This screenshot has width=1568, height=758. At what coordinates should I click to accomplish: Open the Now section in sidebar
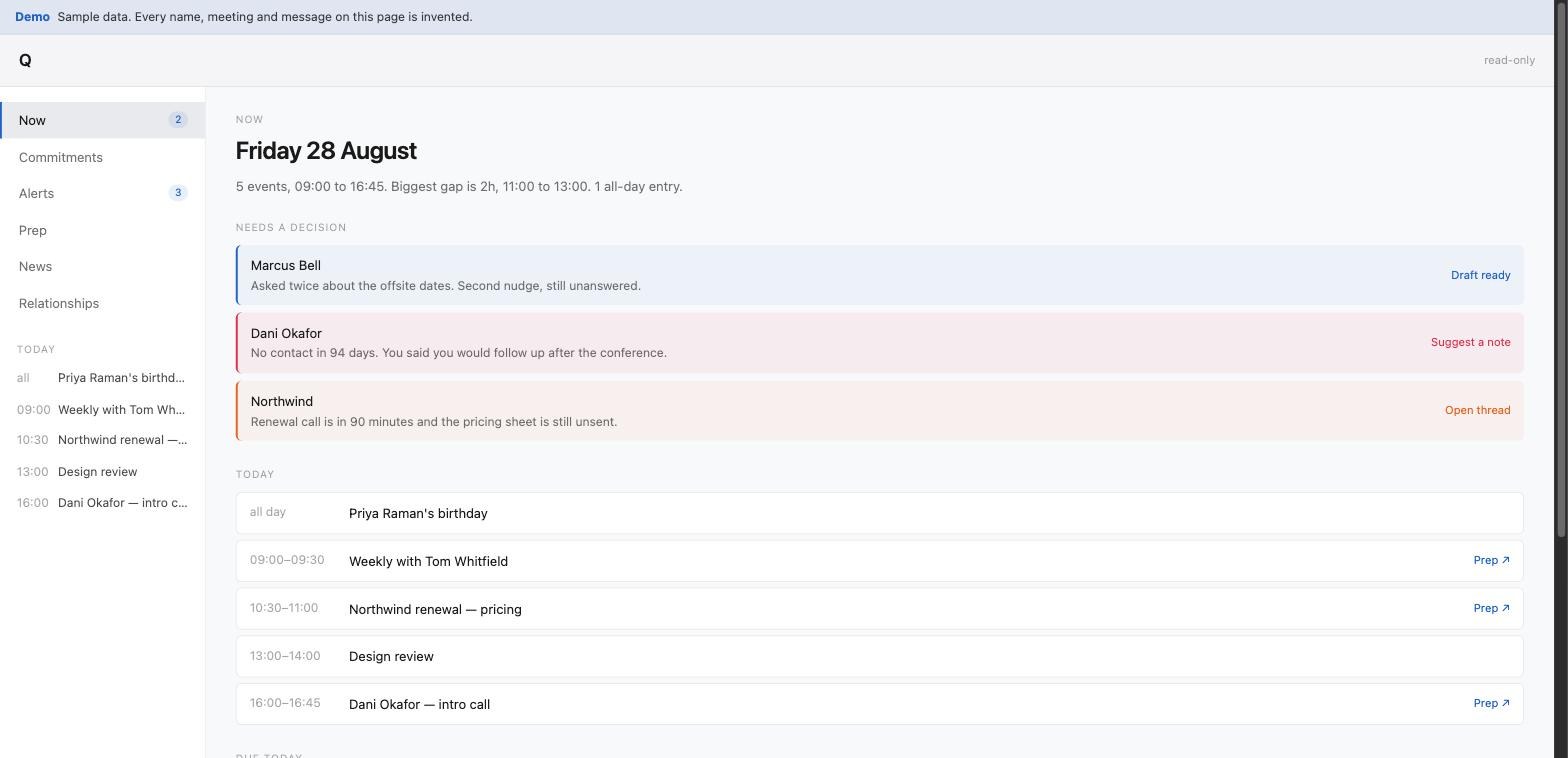coord(102,120)
